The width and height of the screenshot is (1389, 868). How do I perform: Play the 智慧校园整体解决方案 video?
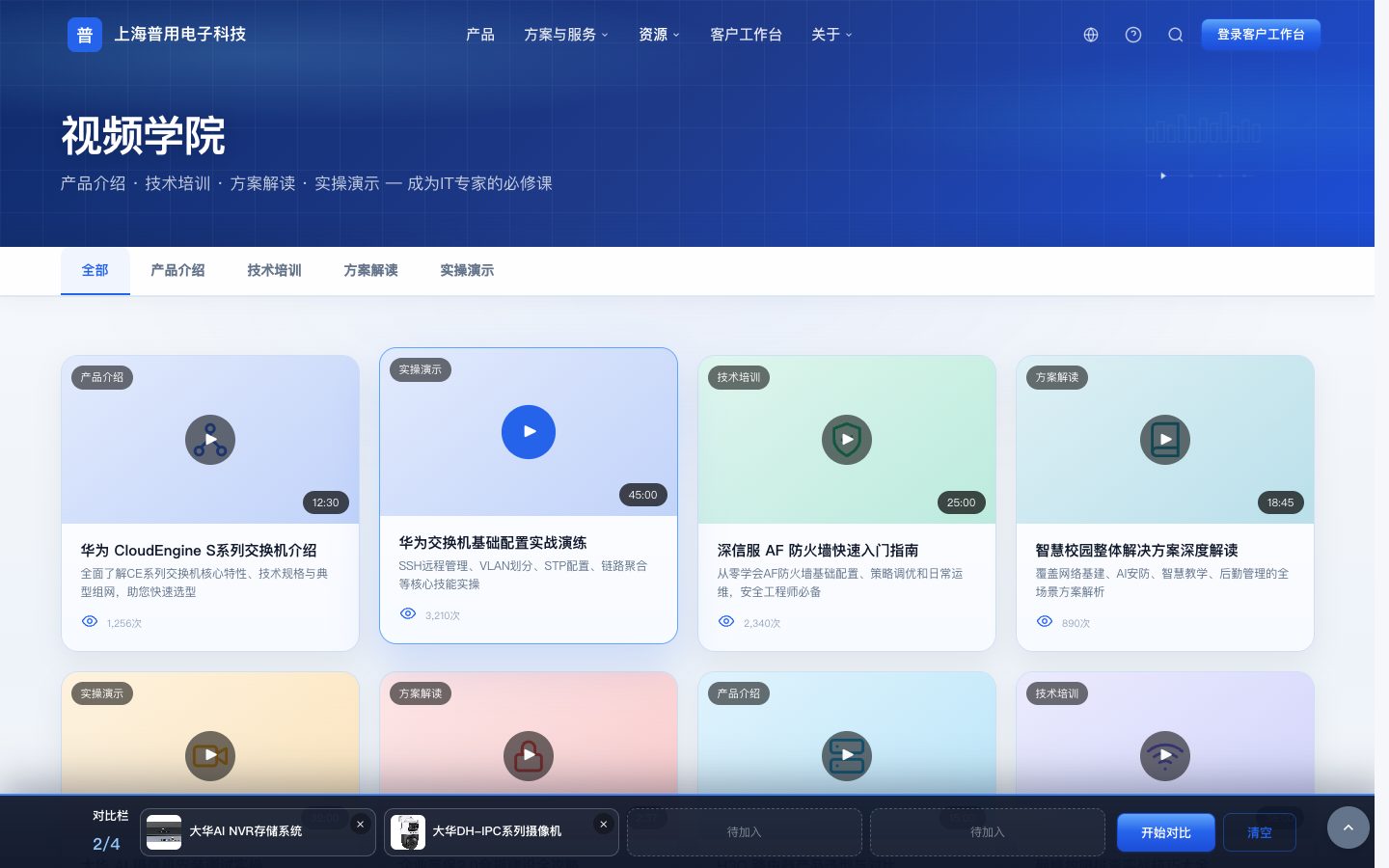click(x=1165, y=440)
